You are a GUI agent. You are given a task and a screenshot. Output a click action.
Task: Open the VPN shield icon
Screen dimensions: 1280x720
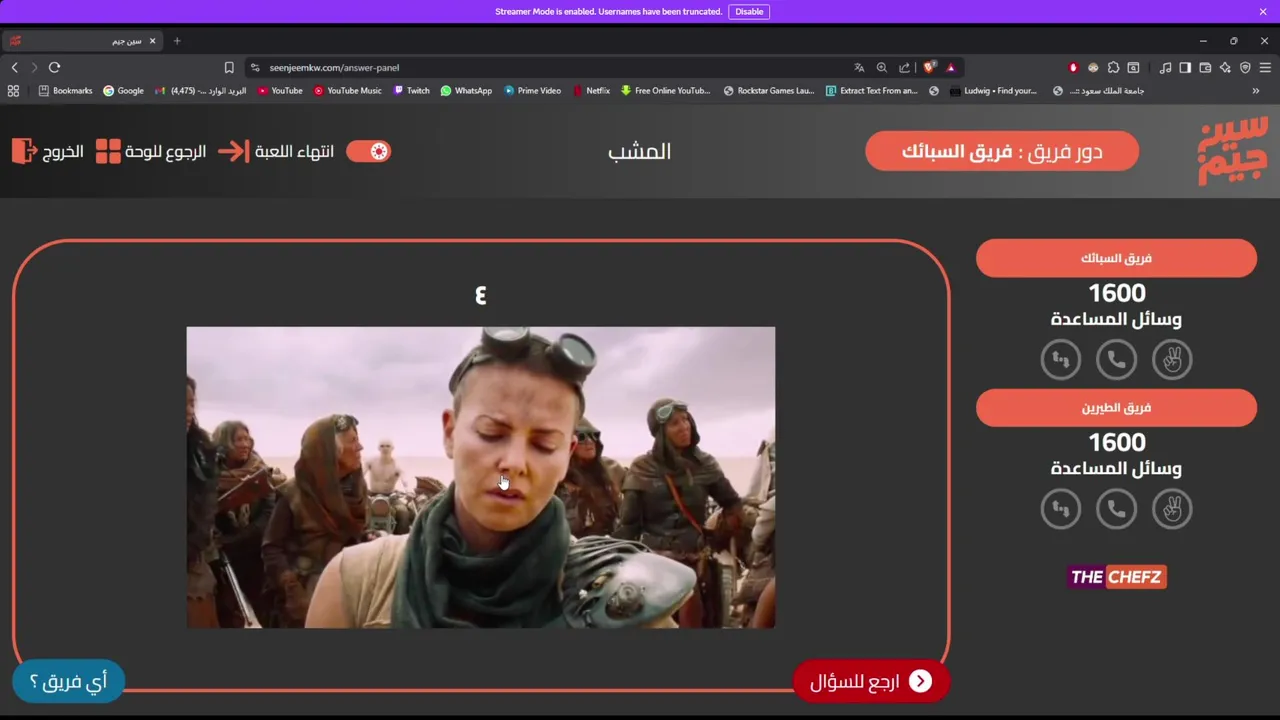1245,67
